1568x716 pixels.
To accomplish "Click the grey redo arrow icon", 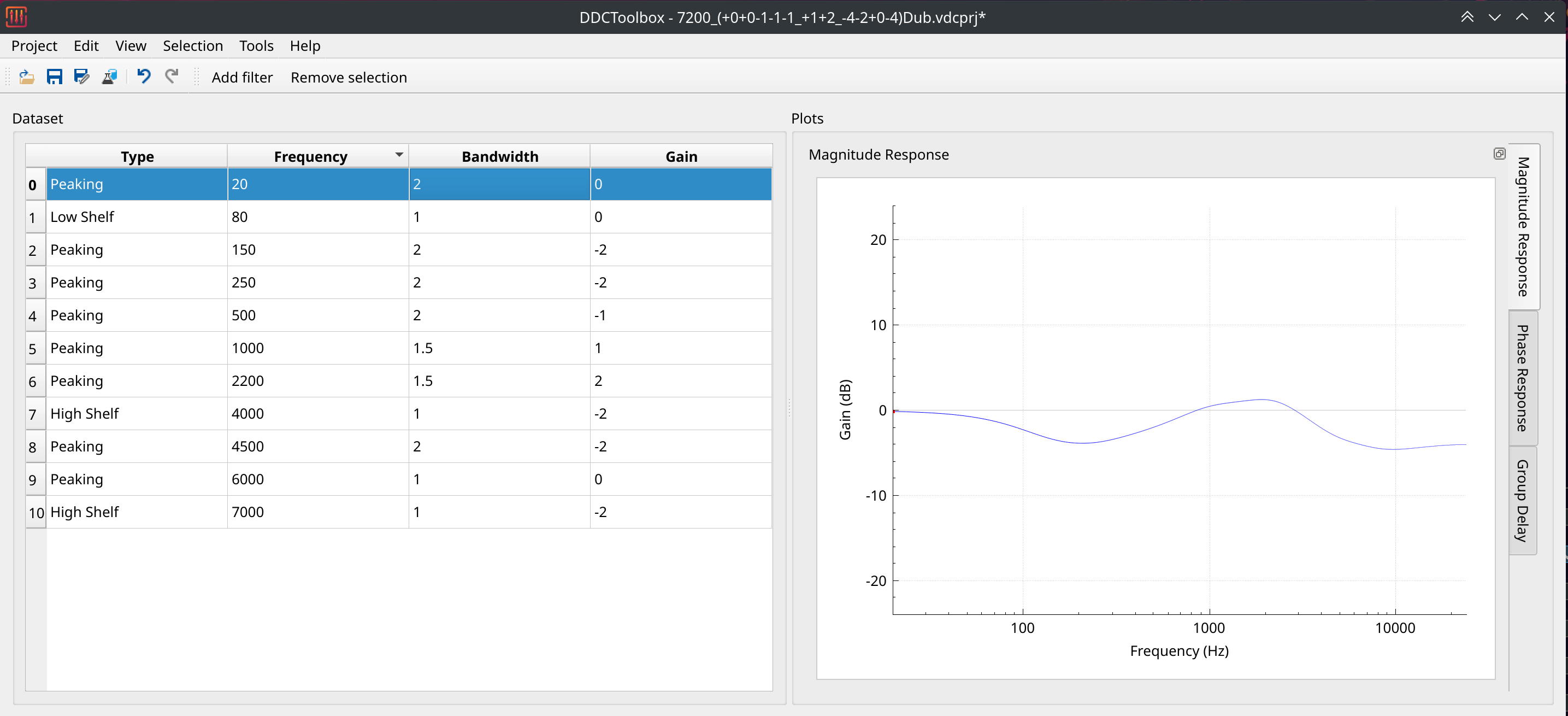I will pyautogui.click(x=172, y=77).
